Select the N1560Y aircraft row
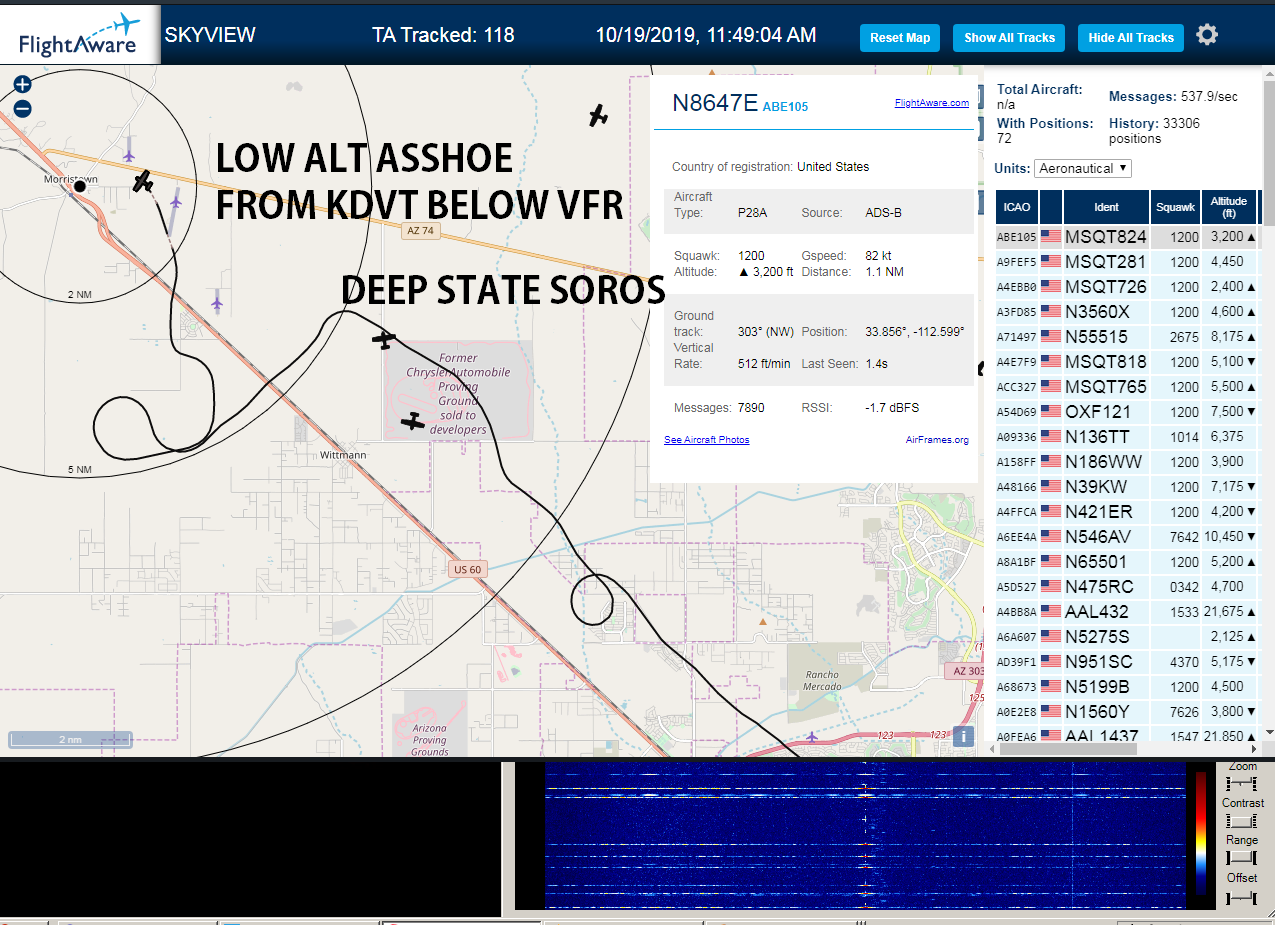1275x925 pixels. (1127, 712)
